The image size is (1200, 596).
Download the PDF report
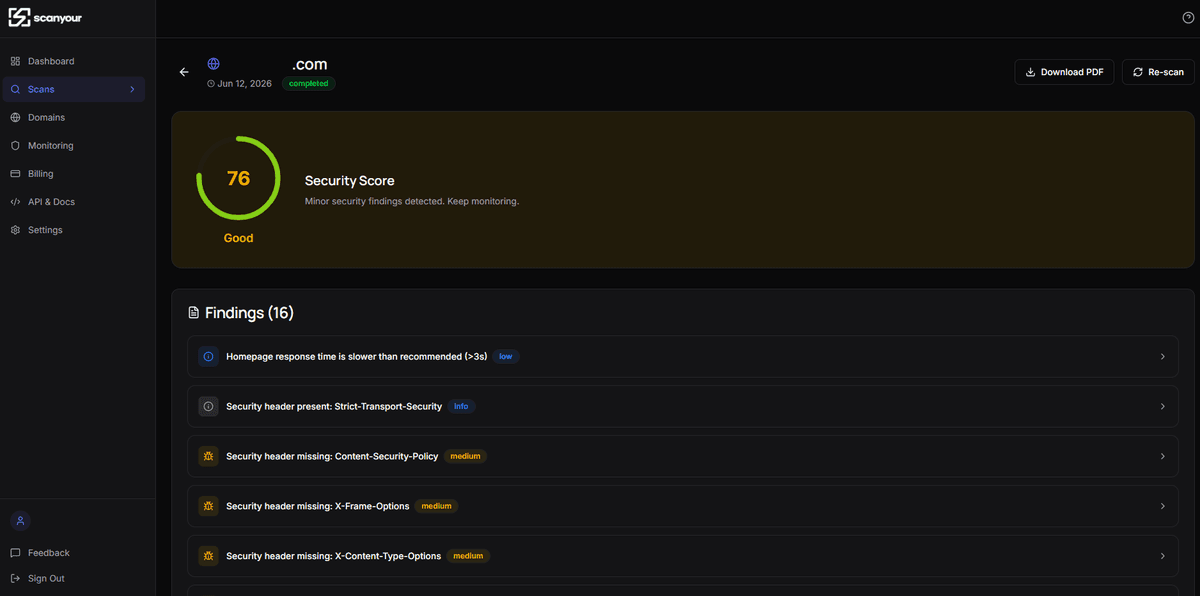click(x=1064, y=72)
